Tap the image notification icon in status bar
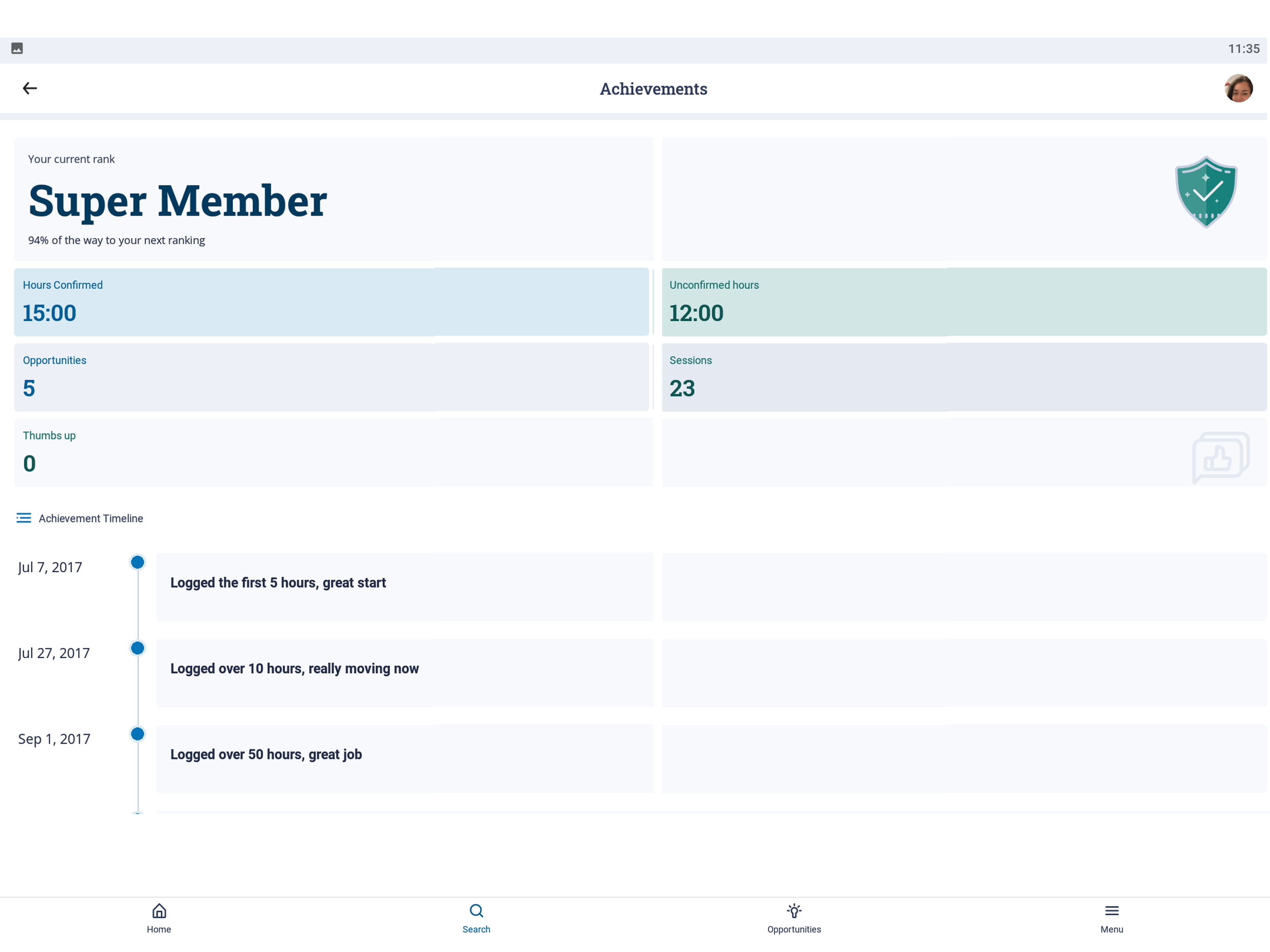Image resolution: width=1270 pixels, height=952 pixels. point(17,48)
